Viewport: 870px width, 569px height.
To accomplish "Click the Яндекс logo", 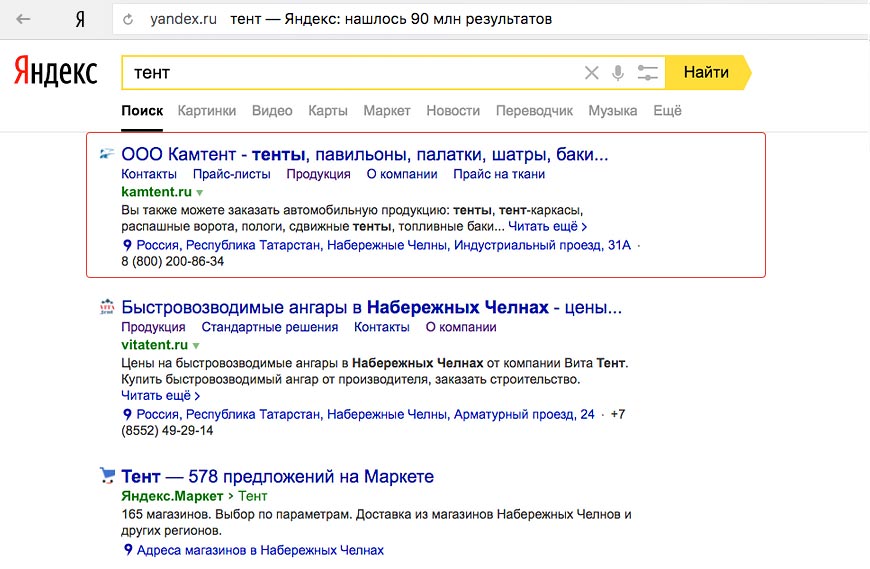I will 55,72.
